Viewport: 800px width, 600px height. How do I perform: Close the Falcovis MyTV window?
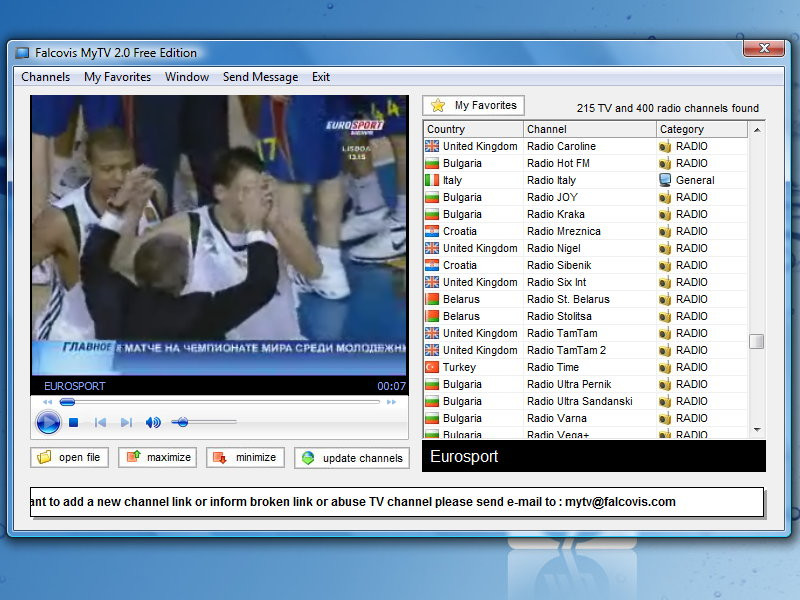(x=764, y=48)
